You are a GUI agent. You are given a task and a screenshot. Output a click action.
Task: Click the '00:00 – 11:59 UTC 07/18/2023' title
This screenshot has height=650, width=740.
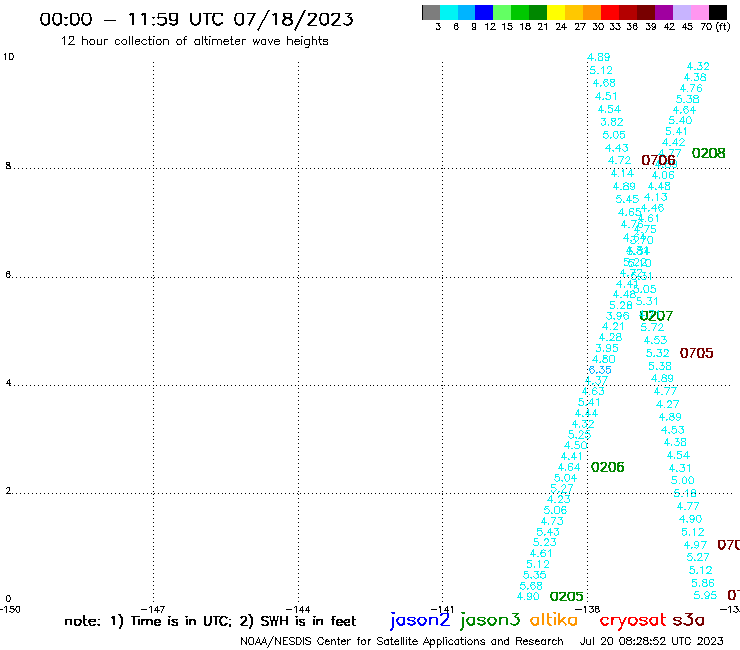pos(196,19)
